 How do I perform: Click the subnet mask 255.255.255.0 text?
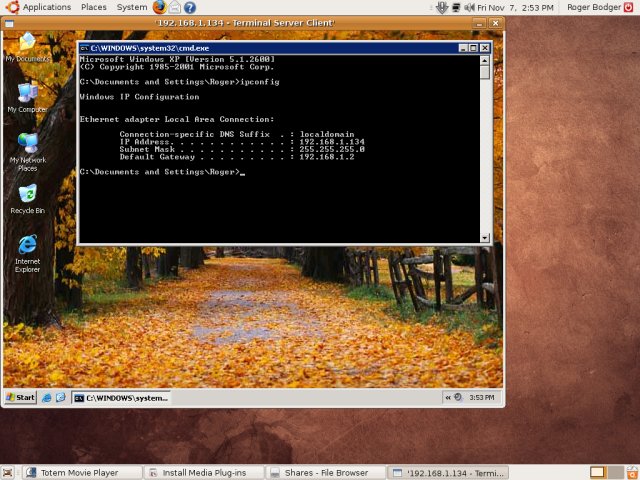tap(332, 149)
